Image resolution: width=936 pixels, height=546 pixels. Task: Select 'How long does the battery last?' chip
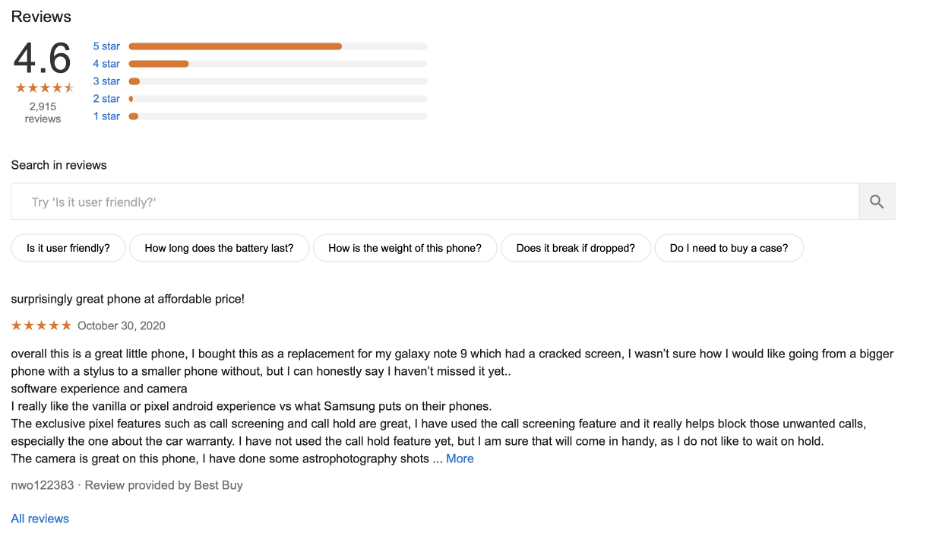[219, 248]
